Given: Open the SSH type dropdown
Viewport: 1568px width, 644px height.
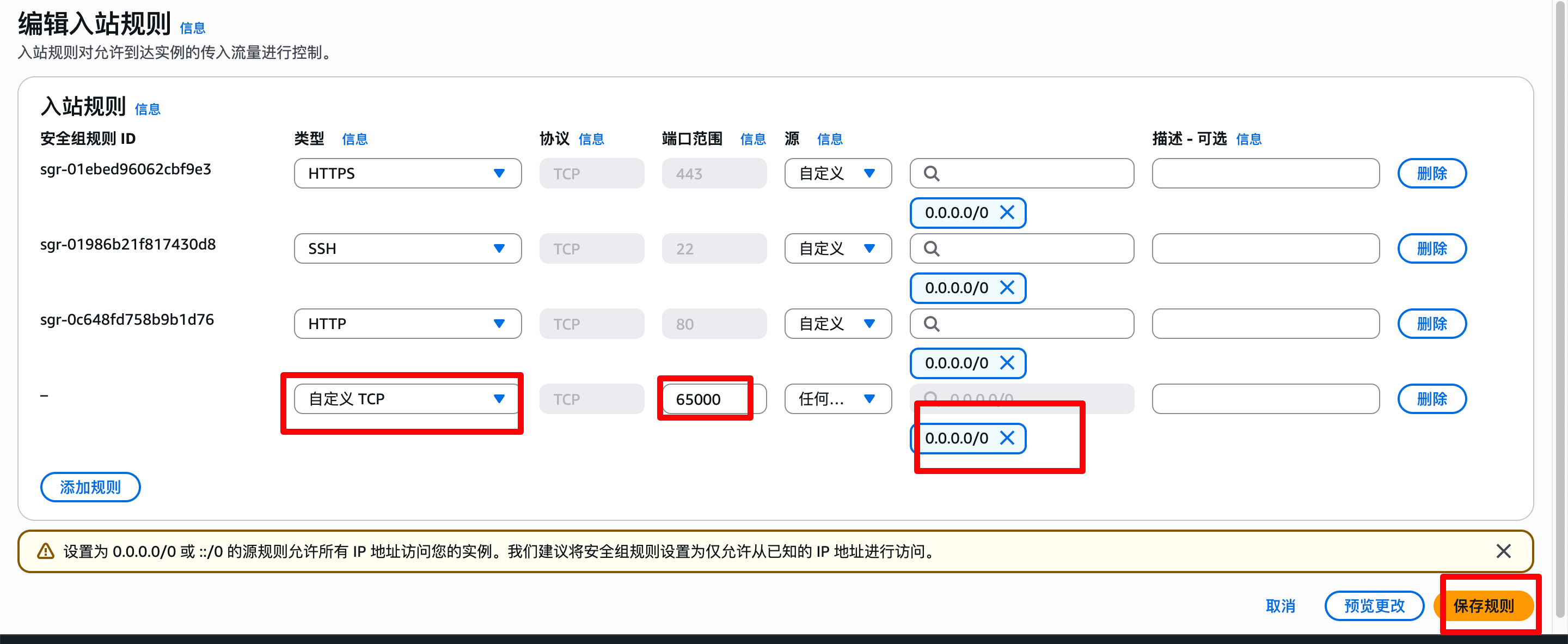Looking at the screenshot, I should tap(407, 248).
